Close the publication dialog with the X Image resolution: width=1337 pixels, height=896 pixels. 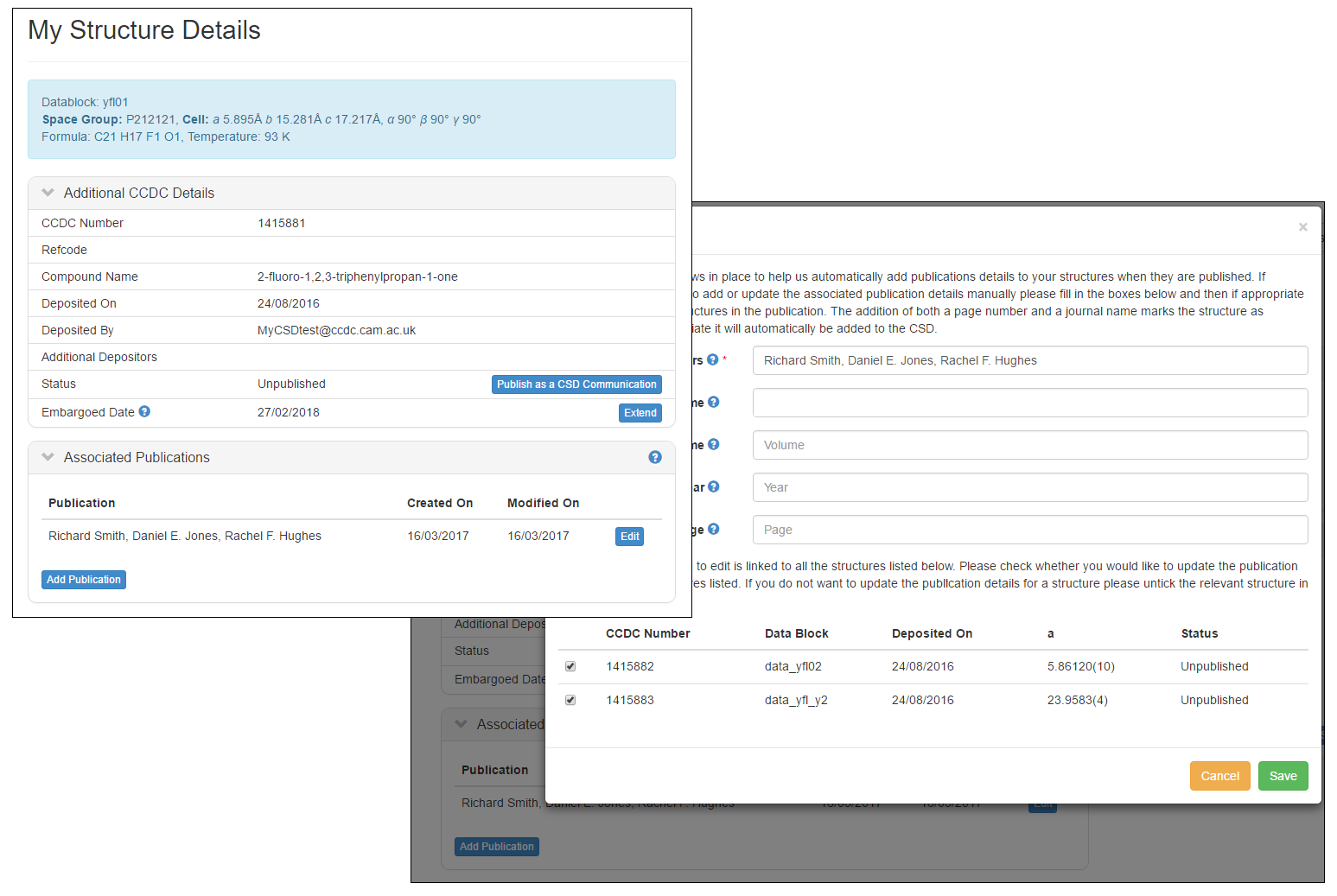pos(1302,227)
